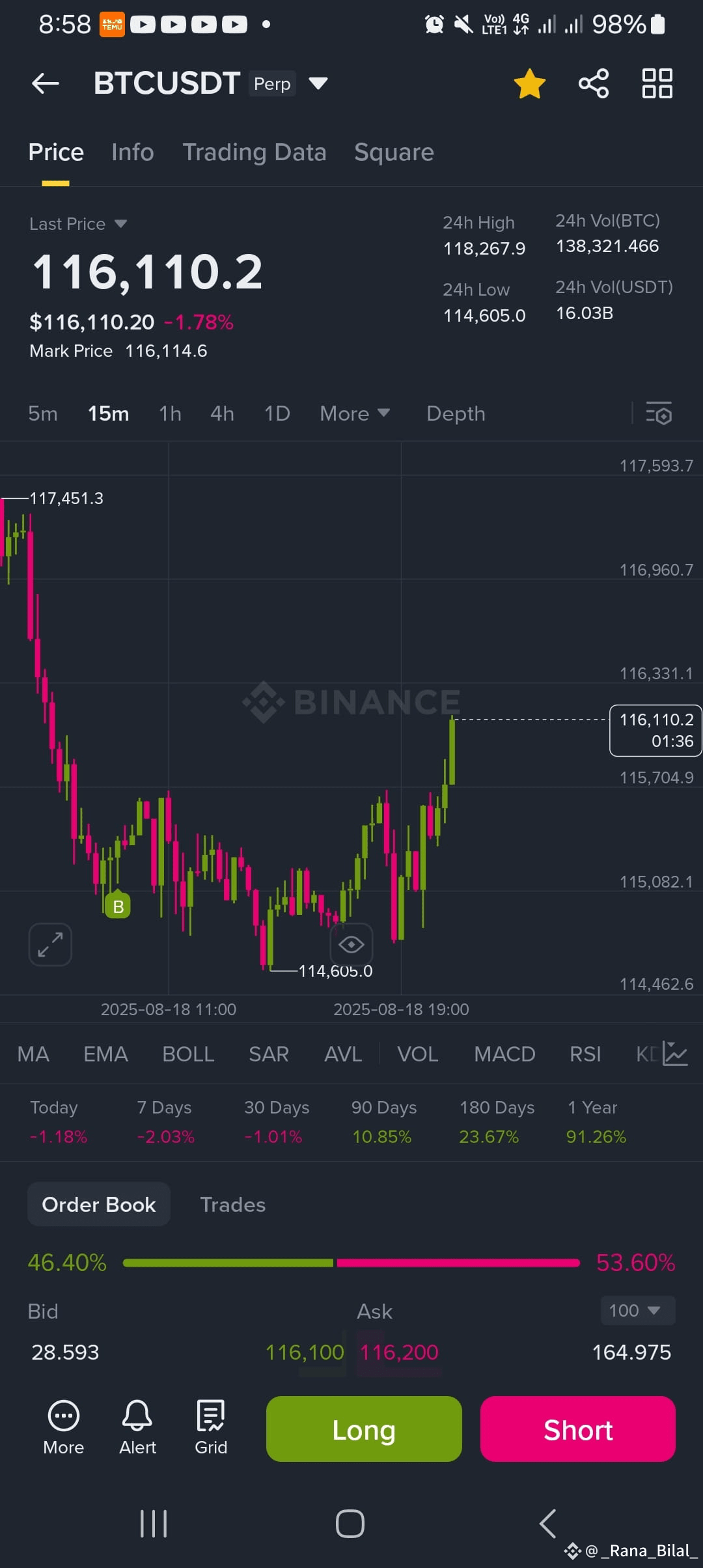703x1568 pixels.
Task: Tap the Android home button
Action: tap(350, 1524)
